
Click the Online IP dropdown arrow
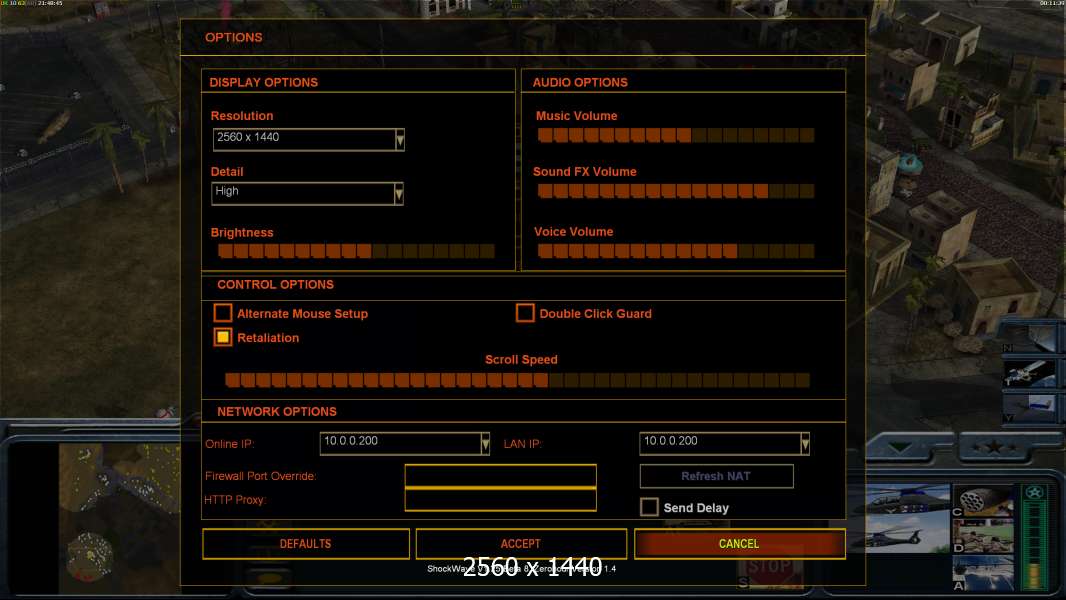[485, 444]
